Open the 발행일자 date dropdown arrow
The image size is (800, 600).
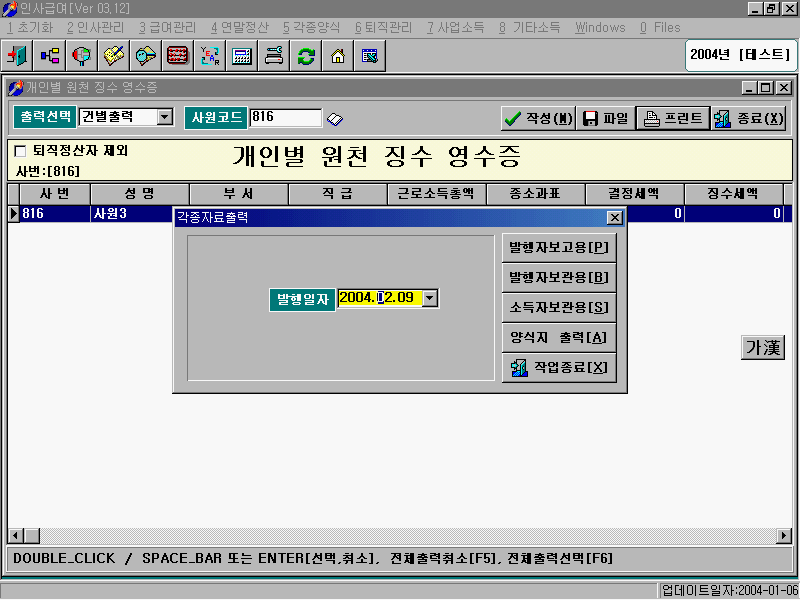pyautogui.click(x=430, y=298)
